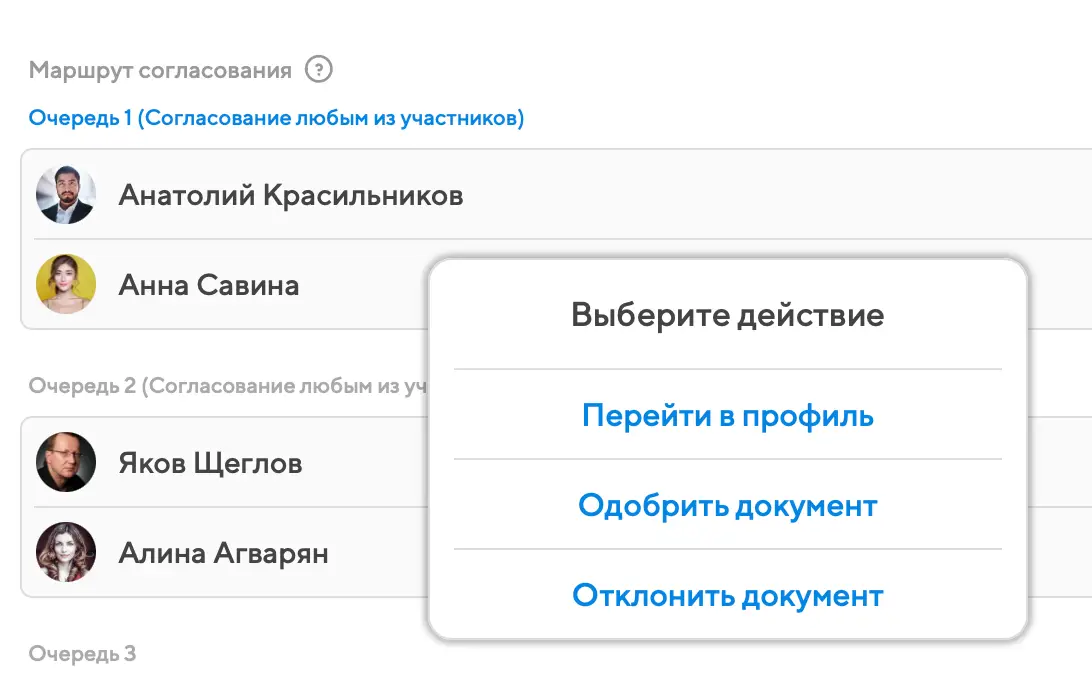
Task: Choose 'Перейти в профиль' from the popup
Action: point(727,415)
